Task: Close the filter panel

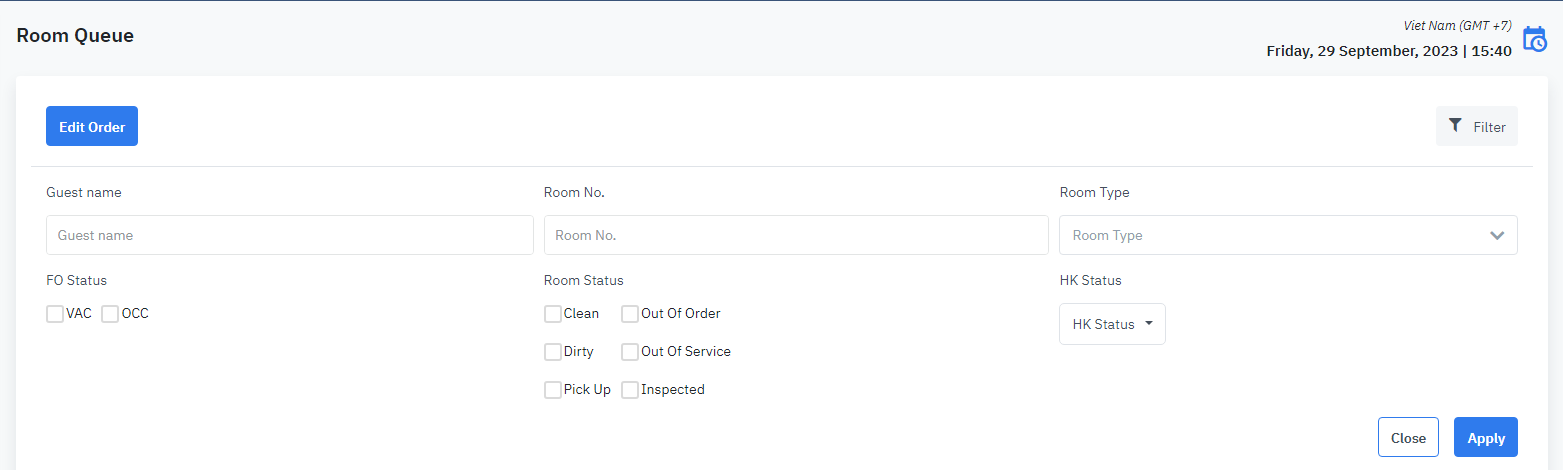Action: 1408,438
